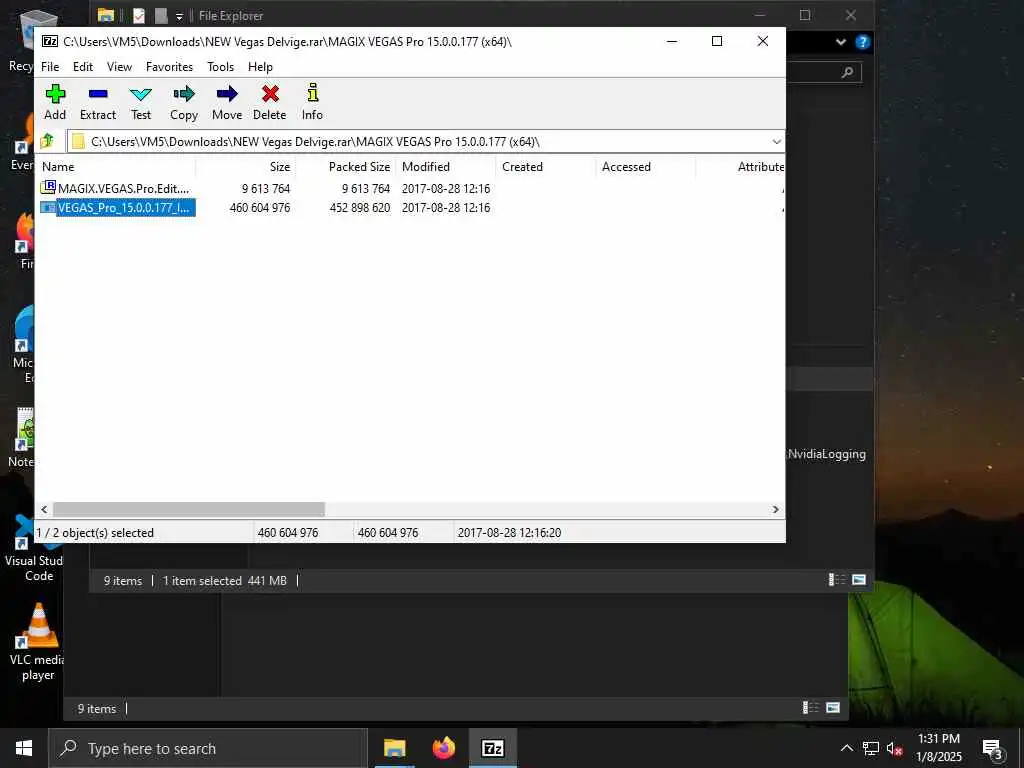Screen dimensions: 1024x768
Task: Open the File menu in 7-Zip
Action: click(50, 67)
